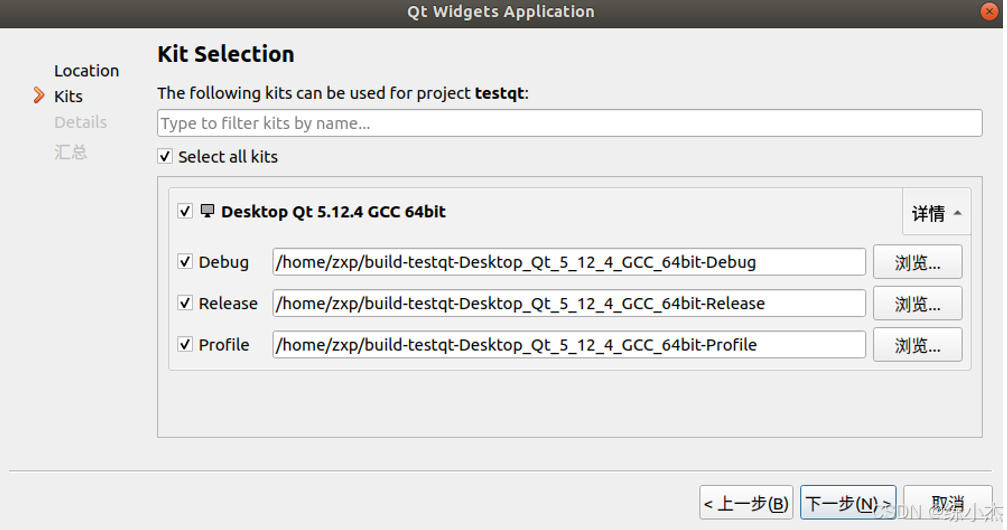Close the Qt Widgets Application dialog

989,12
